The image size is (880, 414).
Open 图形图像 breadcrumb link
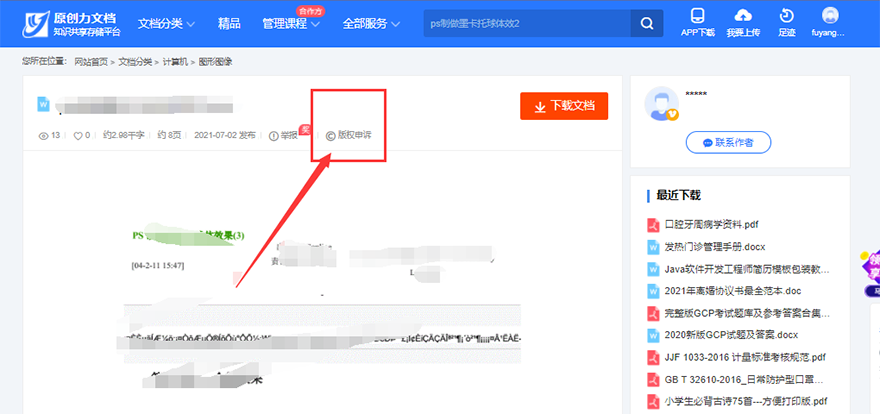[x=215, y=62]
